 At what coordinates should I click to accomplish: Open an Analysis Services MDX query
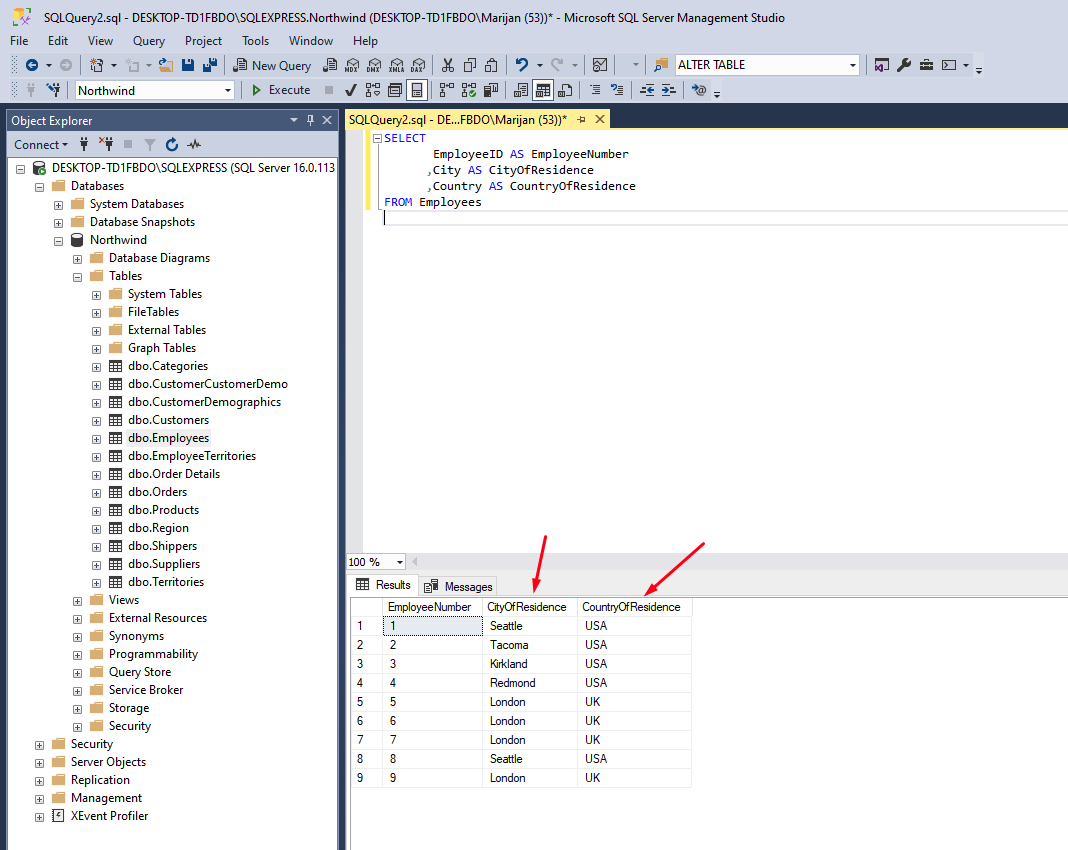[x=352, y=65]
